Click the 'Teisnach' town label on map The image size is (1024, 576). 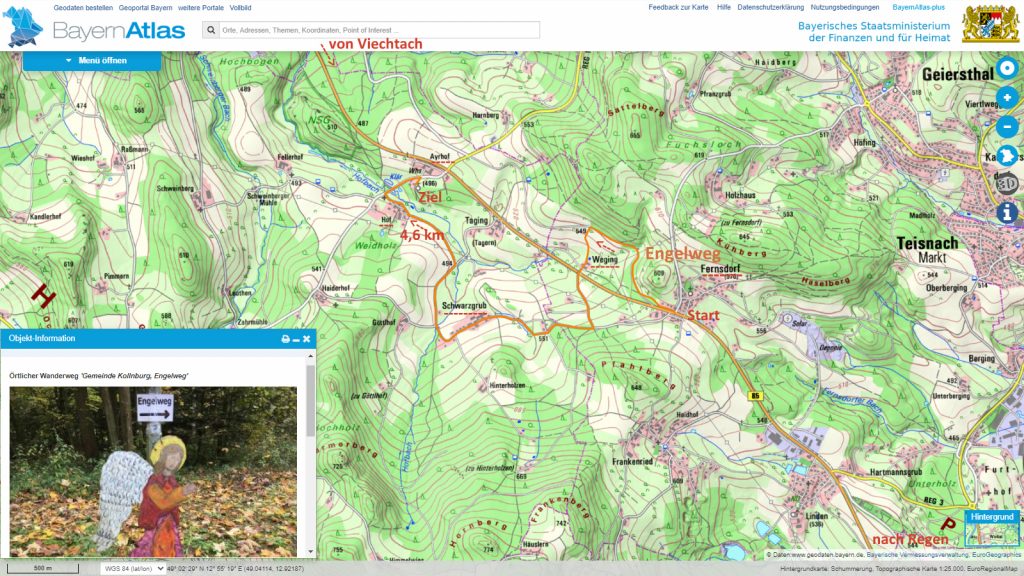(x=927, y=244)
